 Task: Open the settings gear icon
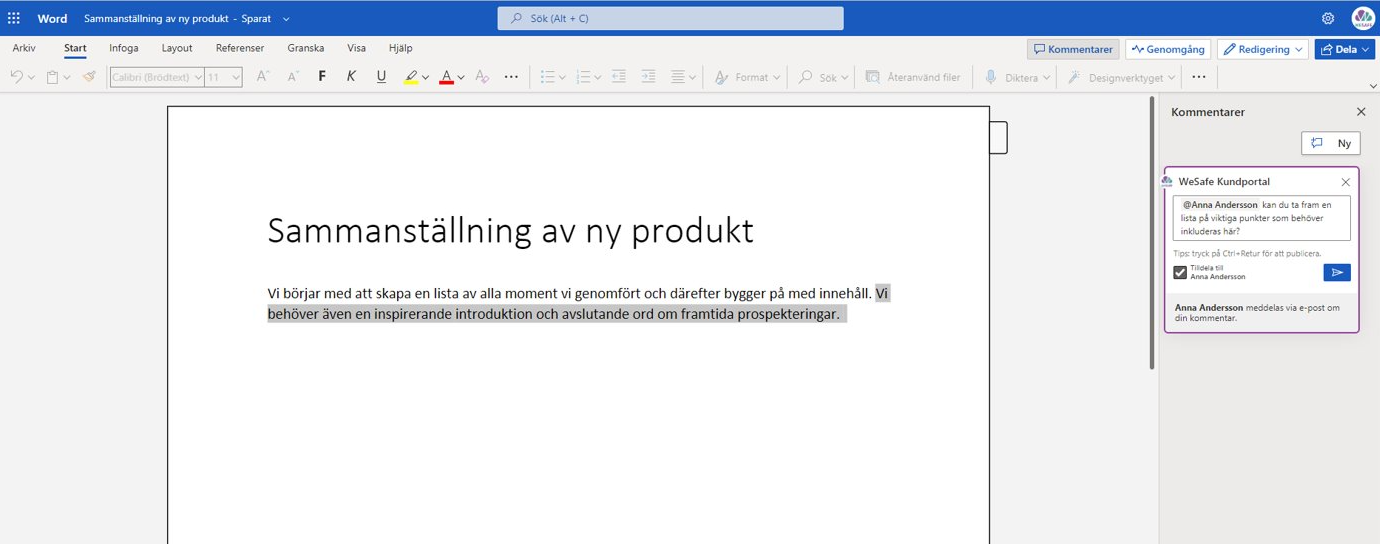(1328, 18)
